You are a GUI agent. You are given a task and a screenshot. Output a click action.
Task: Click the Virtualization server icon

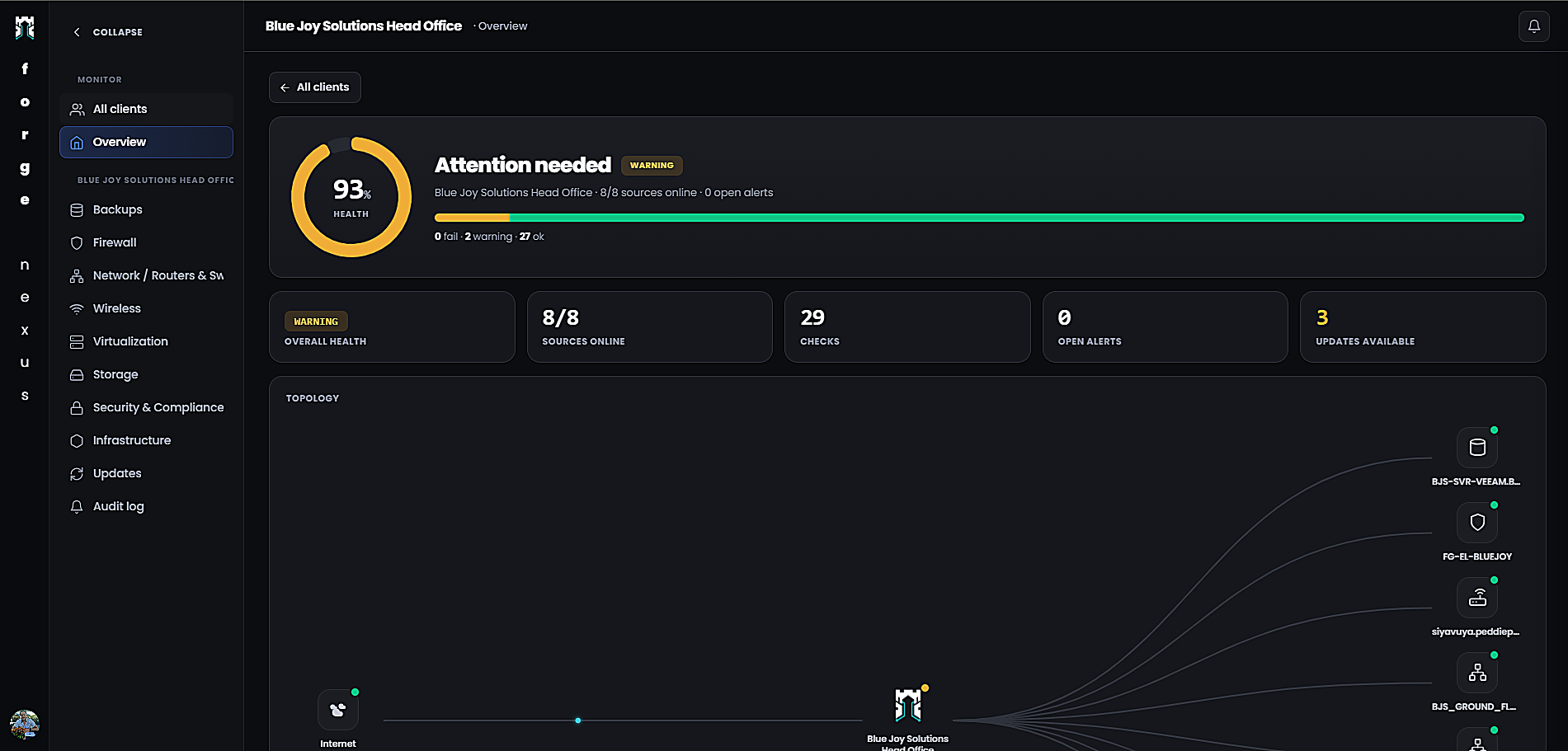[77, 342]
